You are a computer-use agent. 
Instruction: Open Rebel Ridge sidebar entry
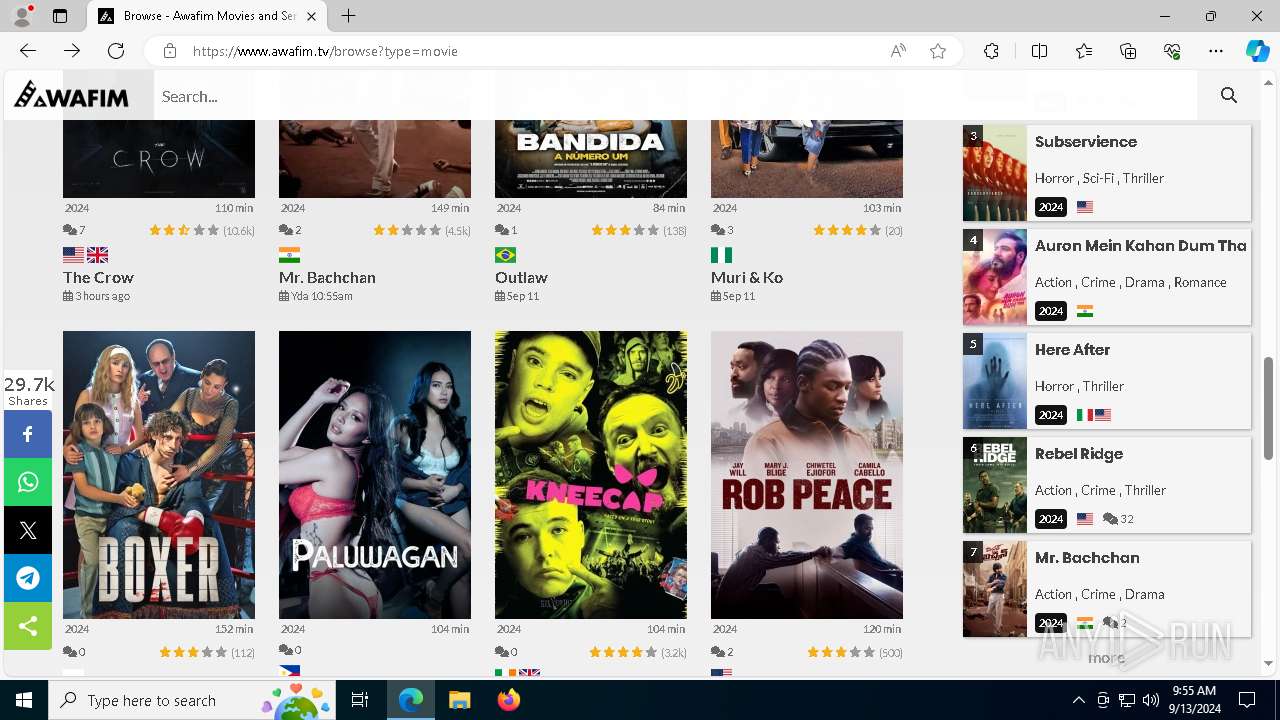1079,454
